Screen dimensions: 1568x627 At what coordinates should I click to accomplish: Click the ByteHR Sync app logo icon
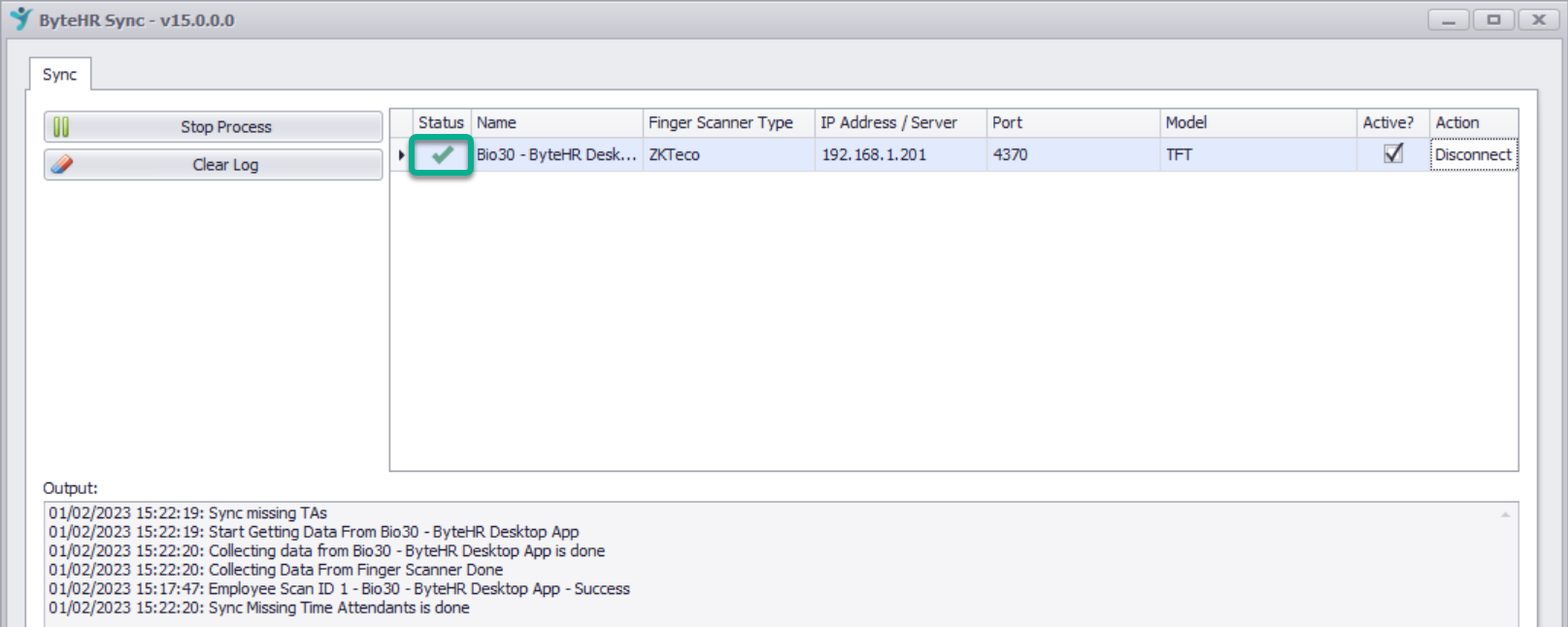point(20,18)
